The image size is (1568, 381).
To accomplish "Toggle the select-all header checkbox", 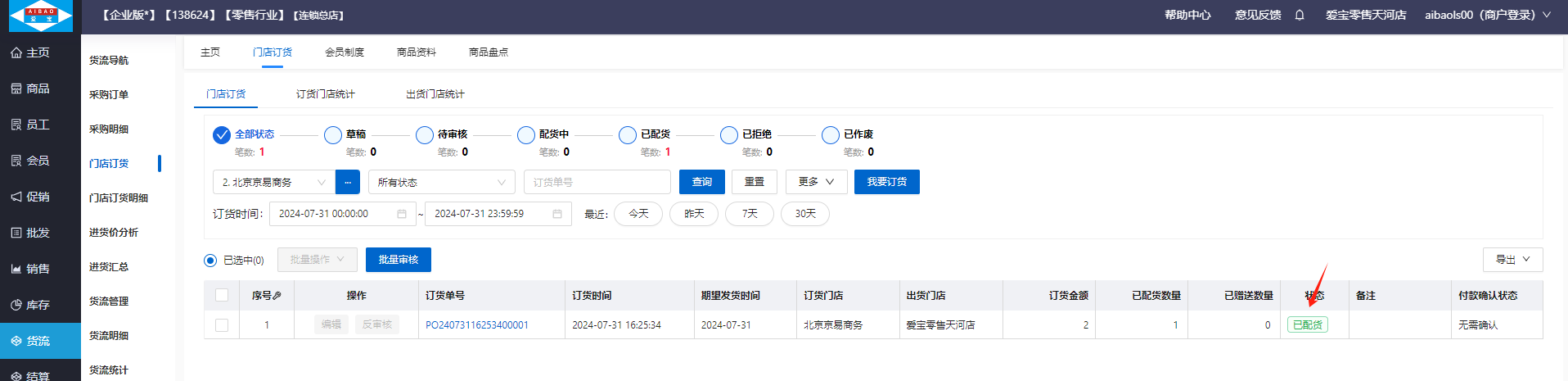I will pos(222,295).
